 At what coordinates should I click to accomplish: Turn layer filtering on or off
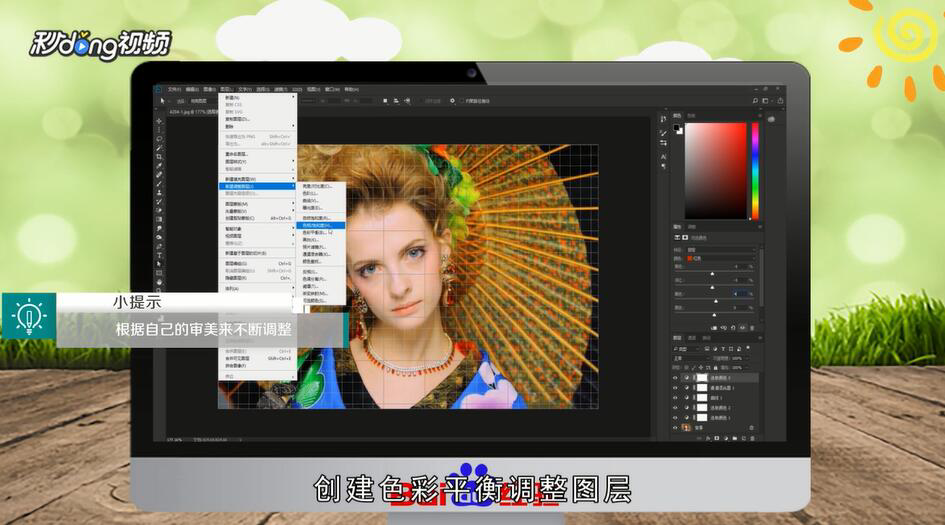coord(747,348)
